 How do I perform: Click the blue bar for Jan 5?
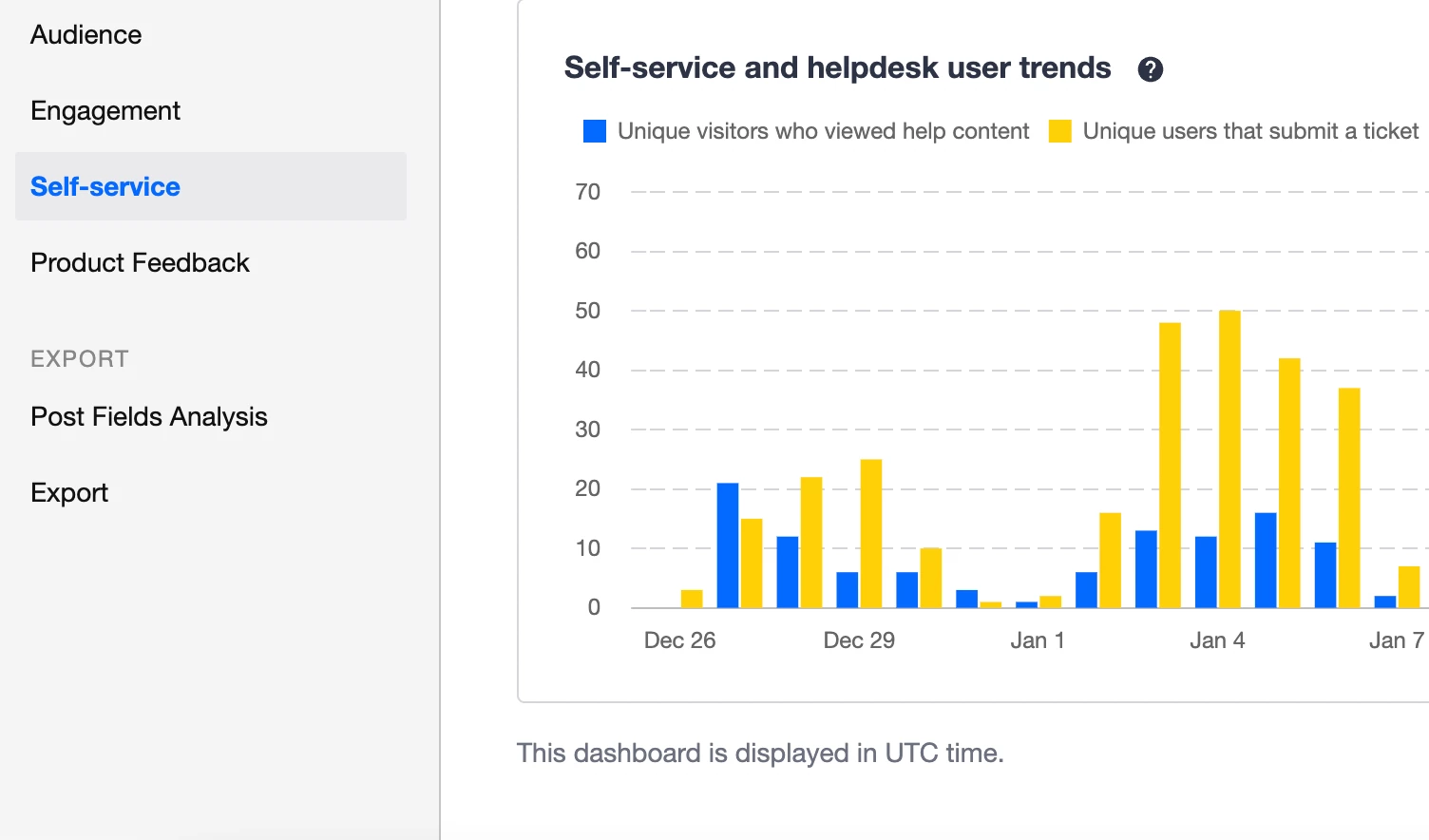point(1266,560)
